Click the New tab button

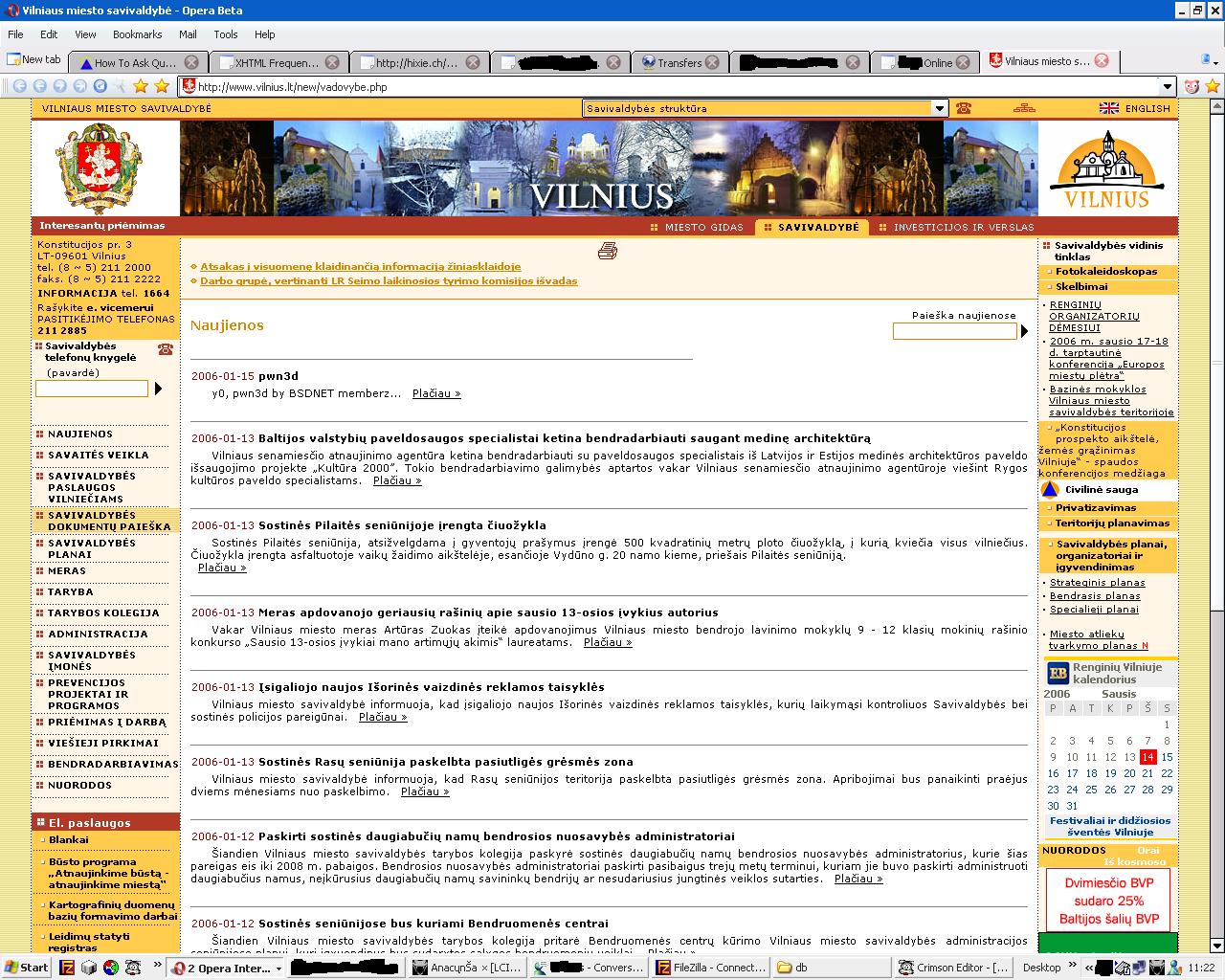33,59
